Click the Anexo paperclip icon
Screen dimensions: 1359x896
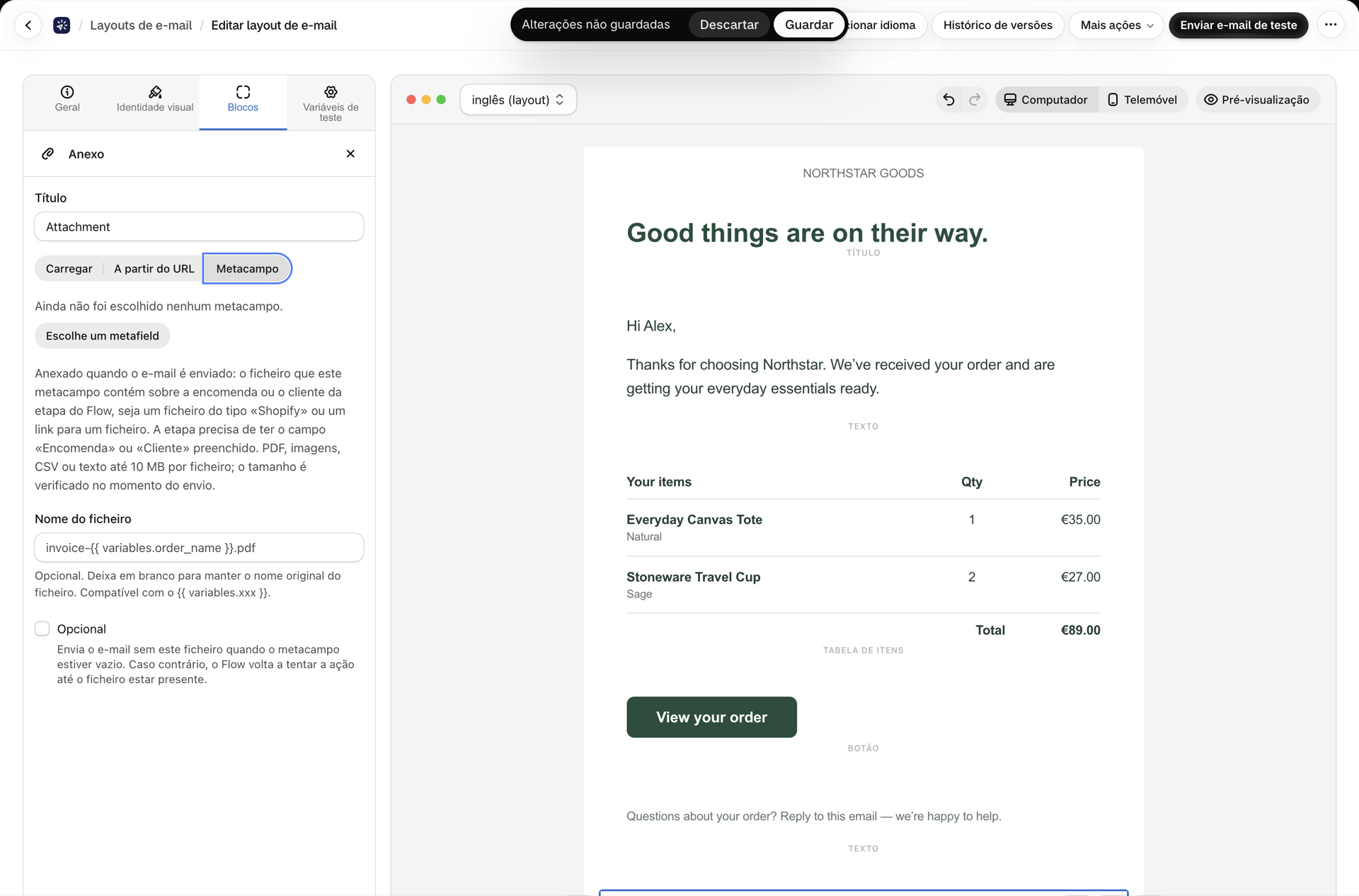47,154
